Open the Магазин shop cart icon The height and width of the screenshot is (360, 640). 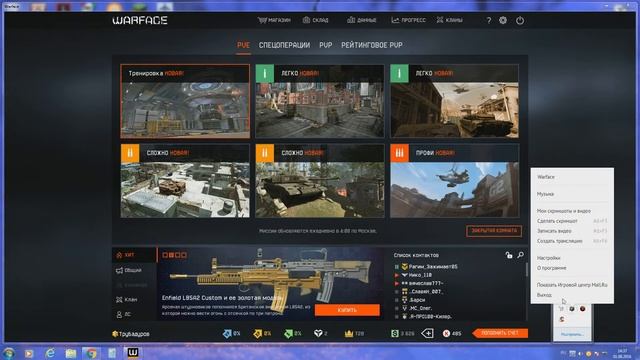pyautogui.click(x=262, y=20)
